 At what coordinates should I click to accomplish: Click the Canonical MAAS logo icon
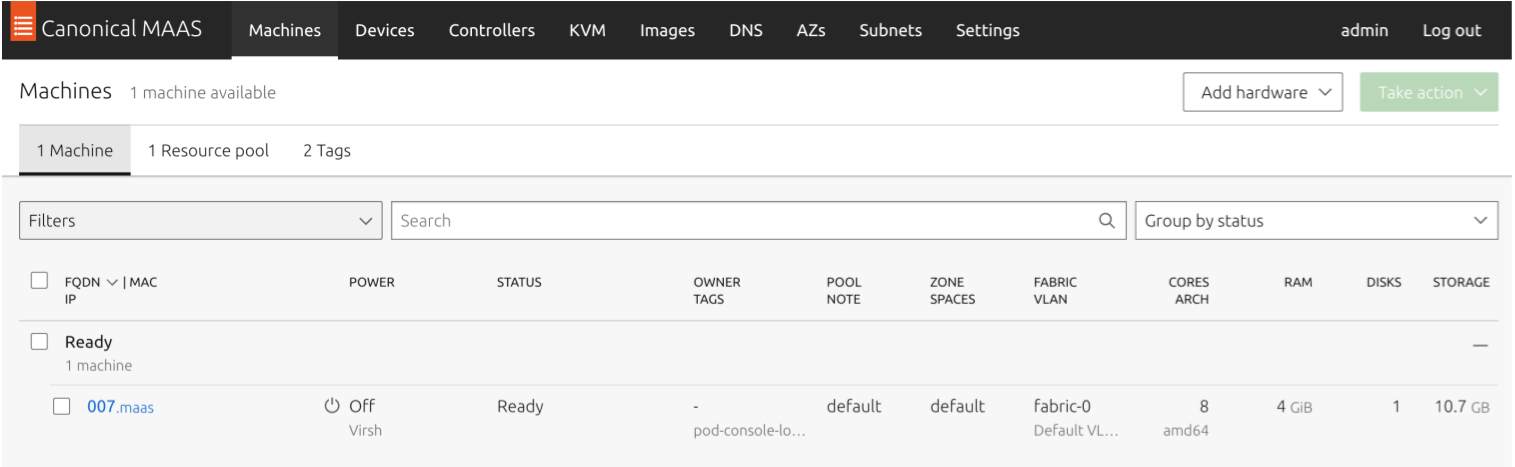click(x=23, y=28)
